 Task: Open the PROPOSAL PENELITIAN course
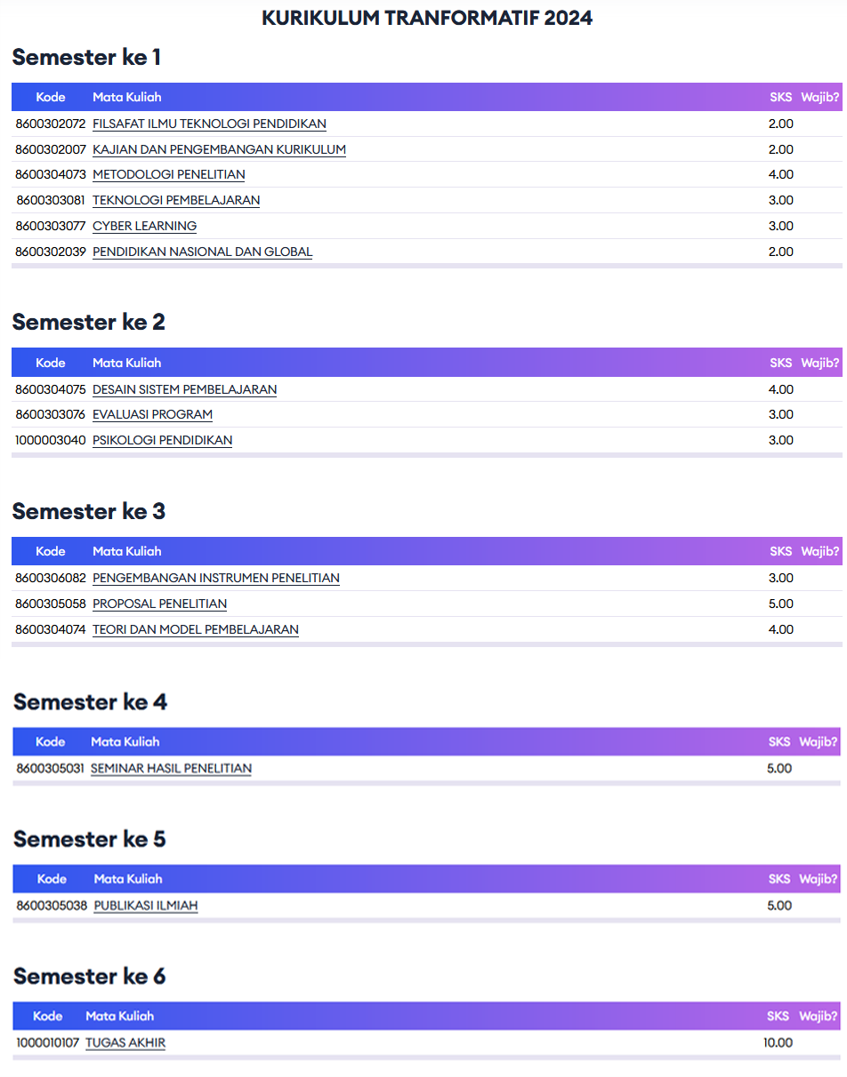[x=160, y=604]
